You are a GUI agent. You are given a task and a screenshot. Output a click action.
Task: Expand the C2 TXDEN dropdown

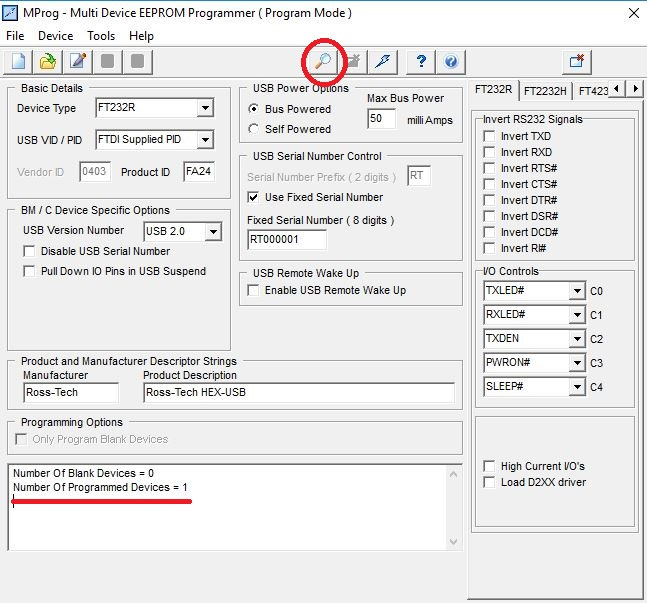pyautogui.click(x=577, y=339)
